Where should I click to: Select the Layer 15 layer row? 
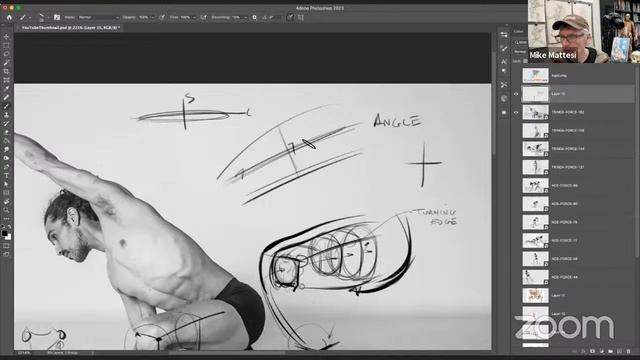(x=573, y=94)
